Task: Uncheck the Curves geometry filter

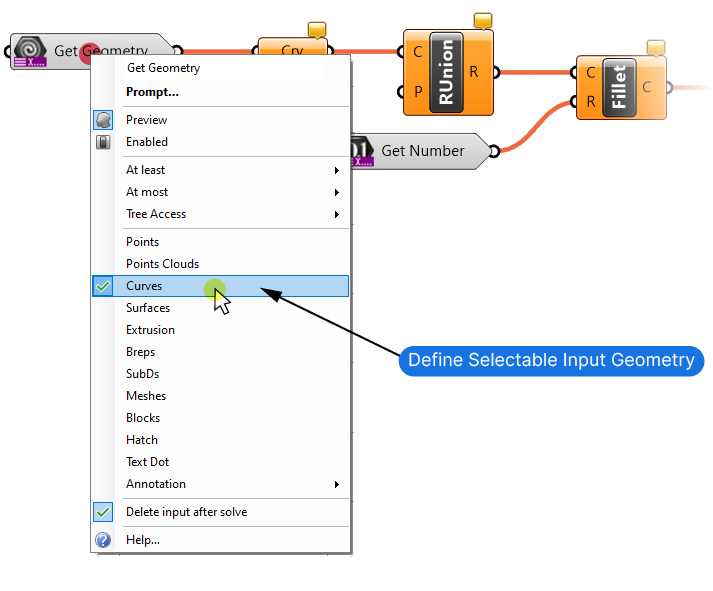Action: click(143, 286)
